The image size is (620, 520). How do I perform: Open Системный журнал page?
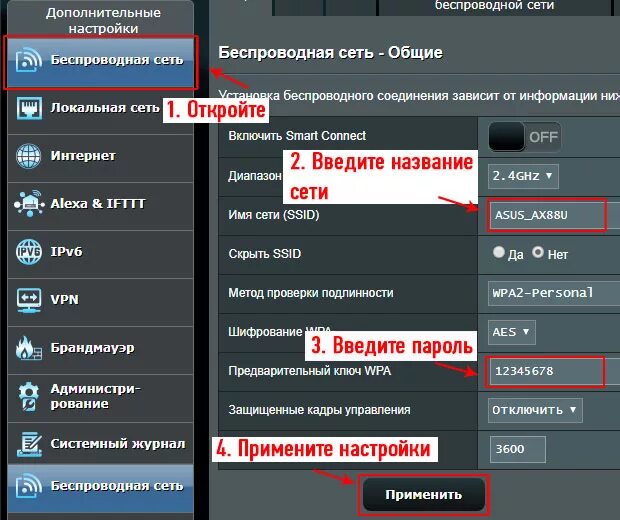point(100,443)
